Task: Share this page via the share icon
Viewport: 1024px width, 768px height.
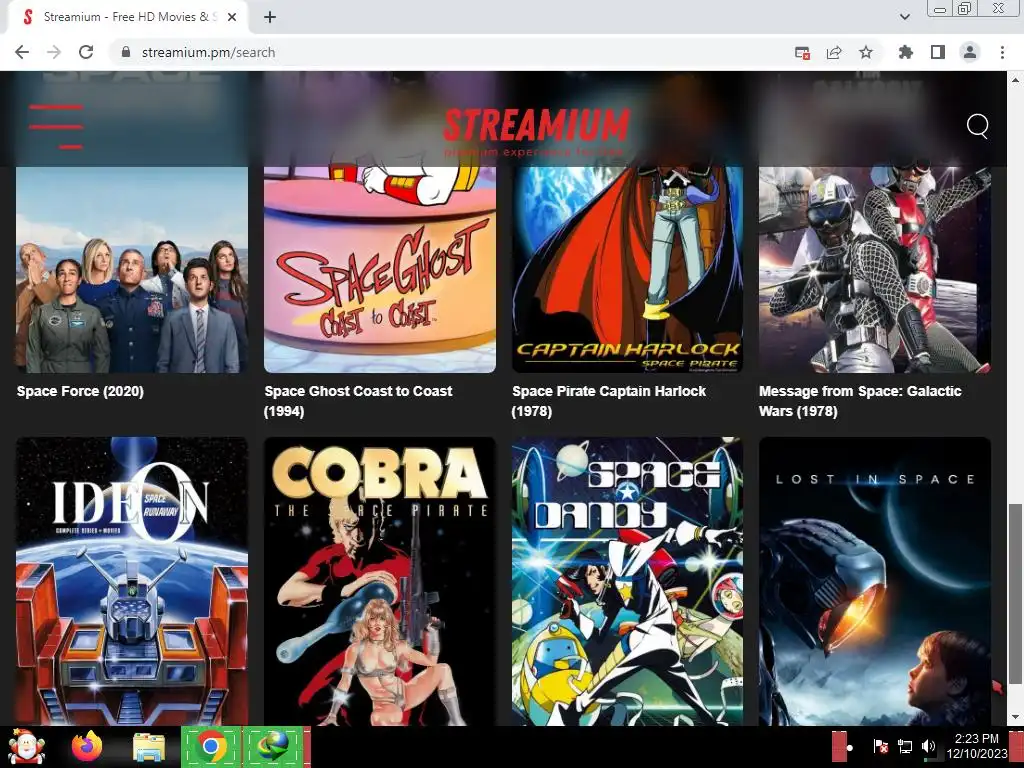Action: click(834, 52)
